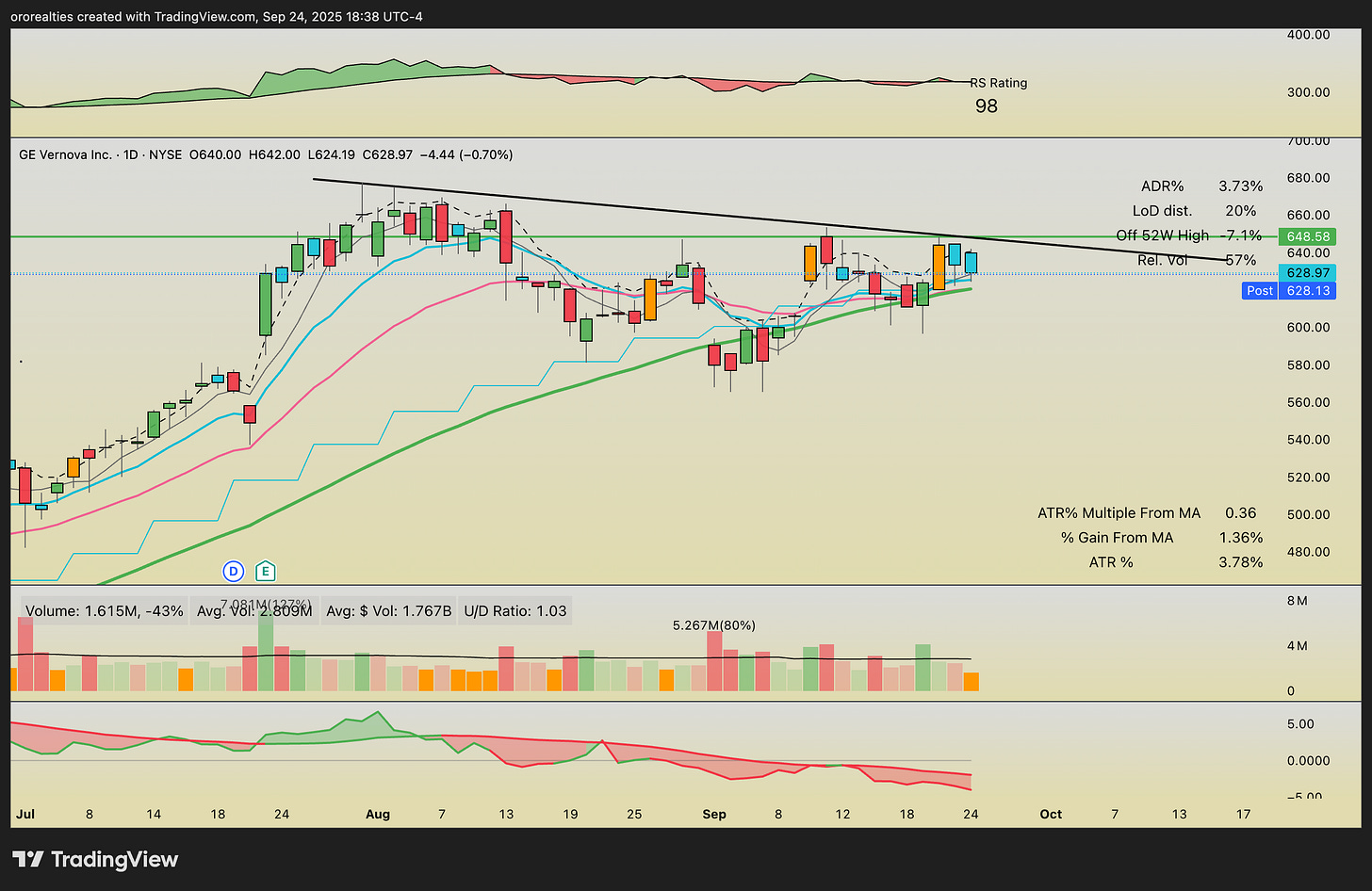Click the 'ororealties created with TradingView.com' header text

(133, 16)
